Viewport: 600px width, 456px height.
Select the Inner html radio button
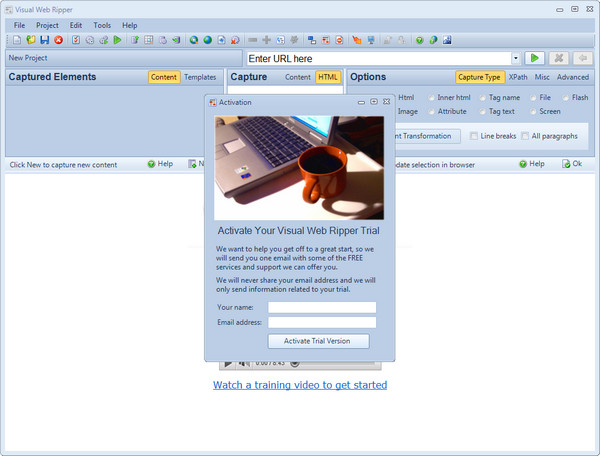(x=432, y=98)
